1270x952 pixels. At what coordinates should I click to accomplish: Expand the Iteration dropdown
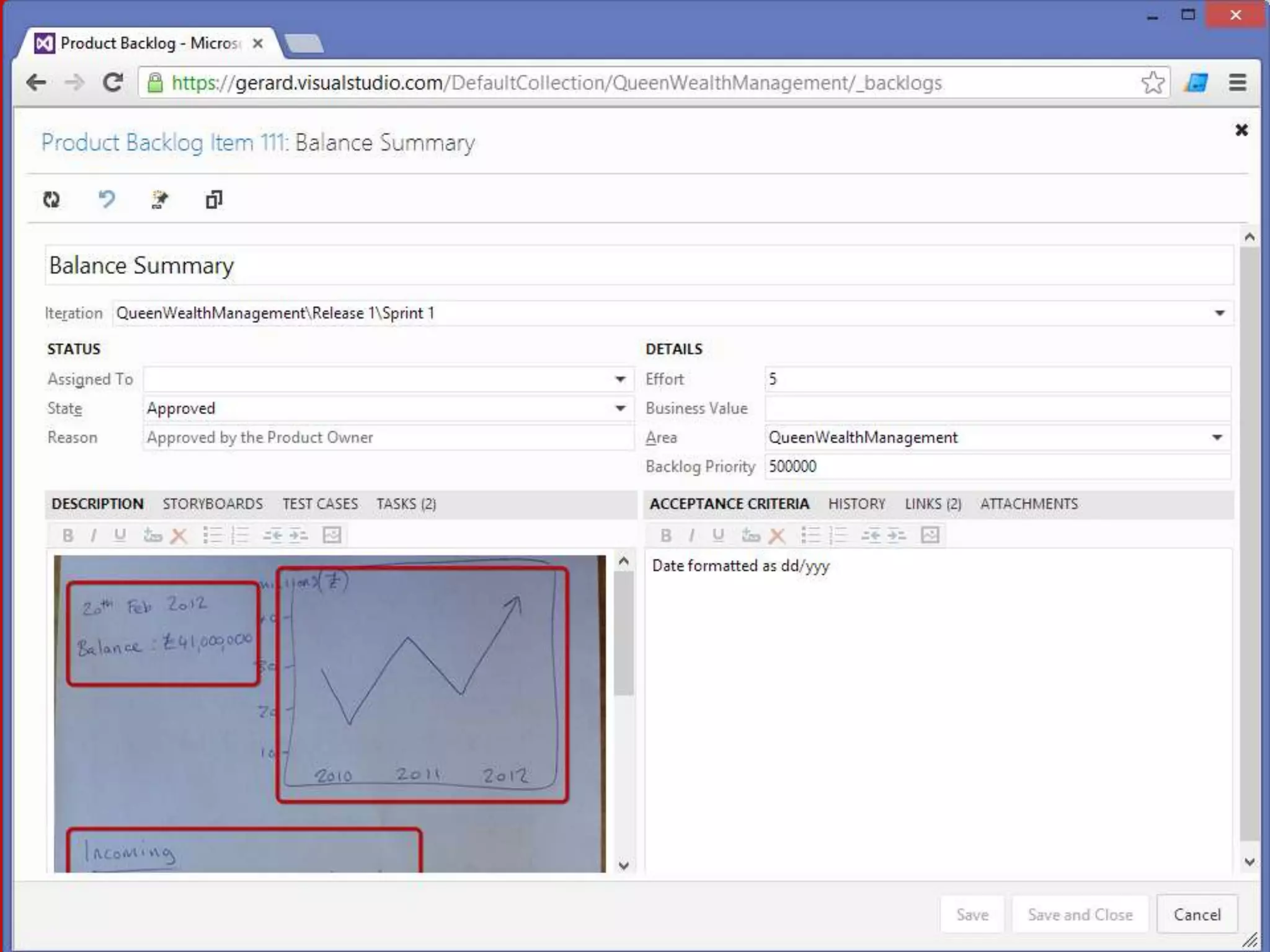pyautogui.click(x=1219, y=313)
